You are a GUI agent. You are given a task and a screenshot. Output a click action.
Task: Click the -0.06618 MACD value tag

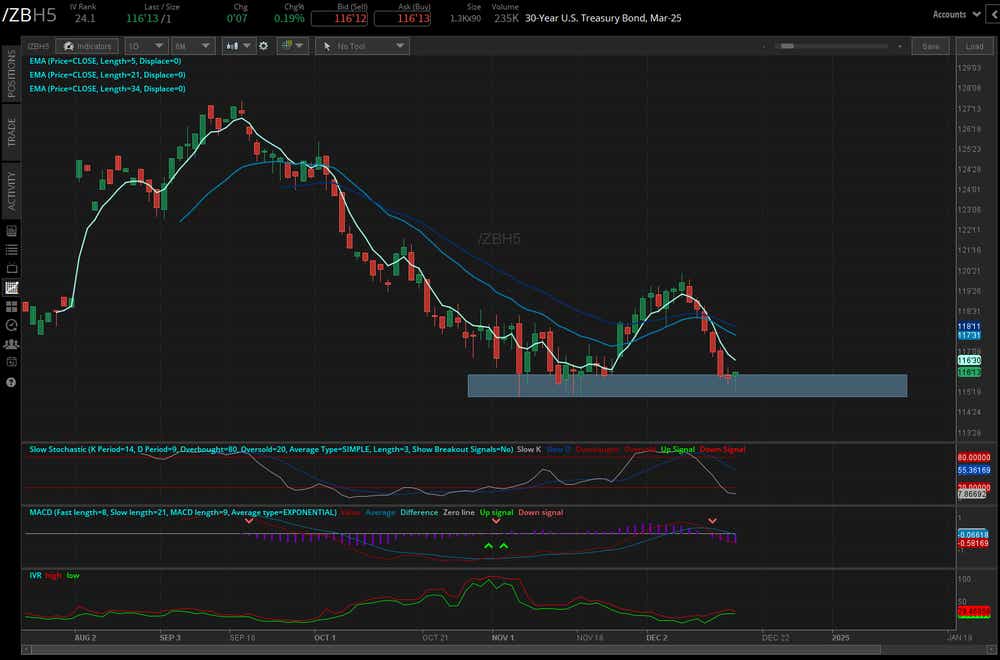click(973, 535)
